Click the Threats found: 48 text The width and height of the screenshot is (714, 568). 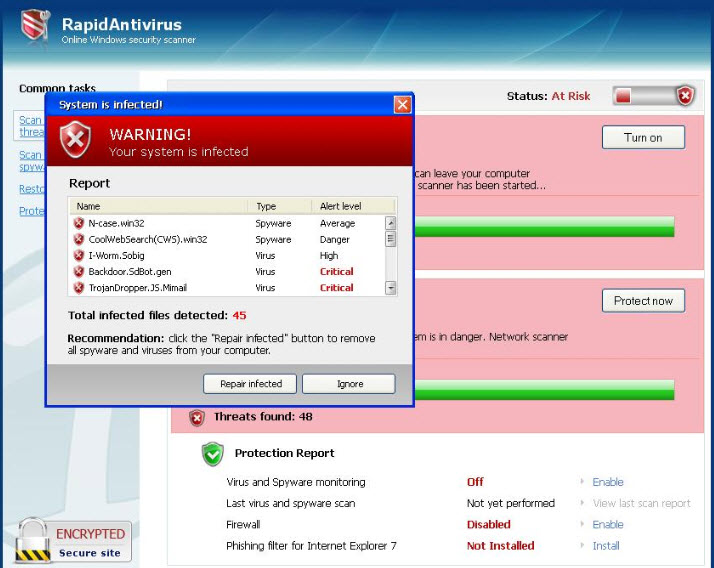point(263,416)
